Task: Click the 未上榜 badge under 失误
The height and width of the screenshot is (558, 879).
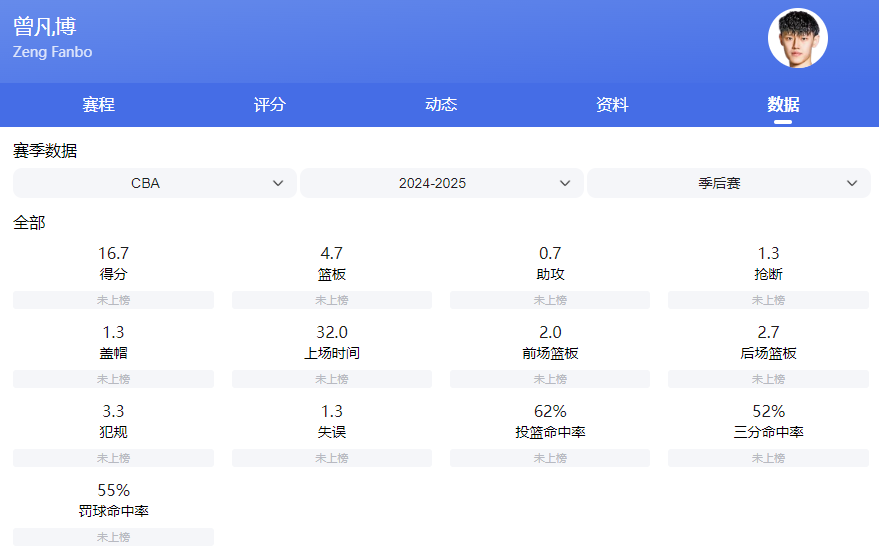Action: (332, 458)
